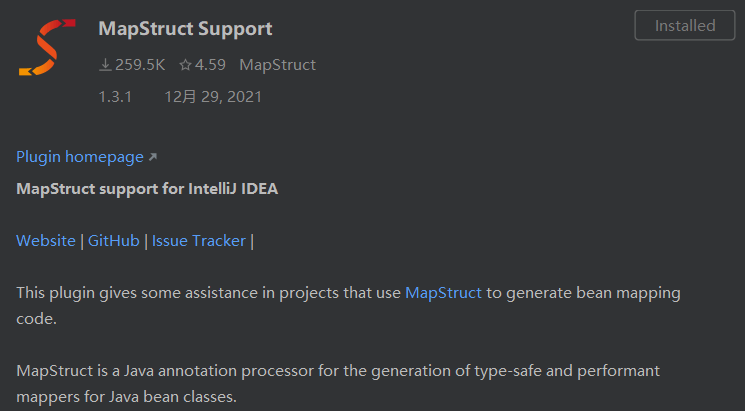This screenshot has height=411, width=745.
Task: Click the 'MapStruct is a Java annotation processor' paragraph
Action: [x=338, y=383]
